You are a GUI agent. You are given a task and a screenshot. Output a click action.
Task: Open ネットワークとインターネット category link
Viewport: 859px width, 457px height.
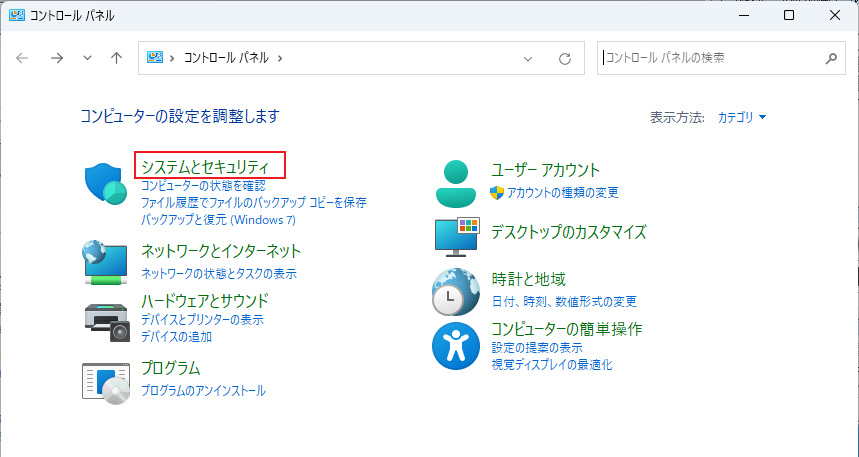(221, 251)
